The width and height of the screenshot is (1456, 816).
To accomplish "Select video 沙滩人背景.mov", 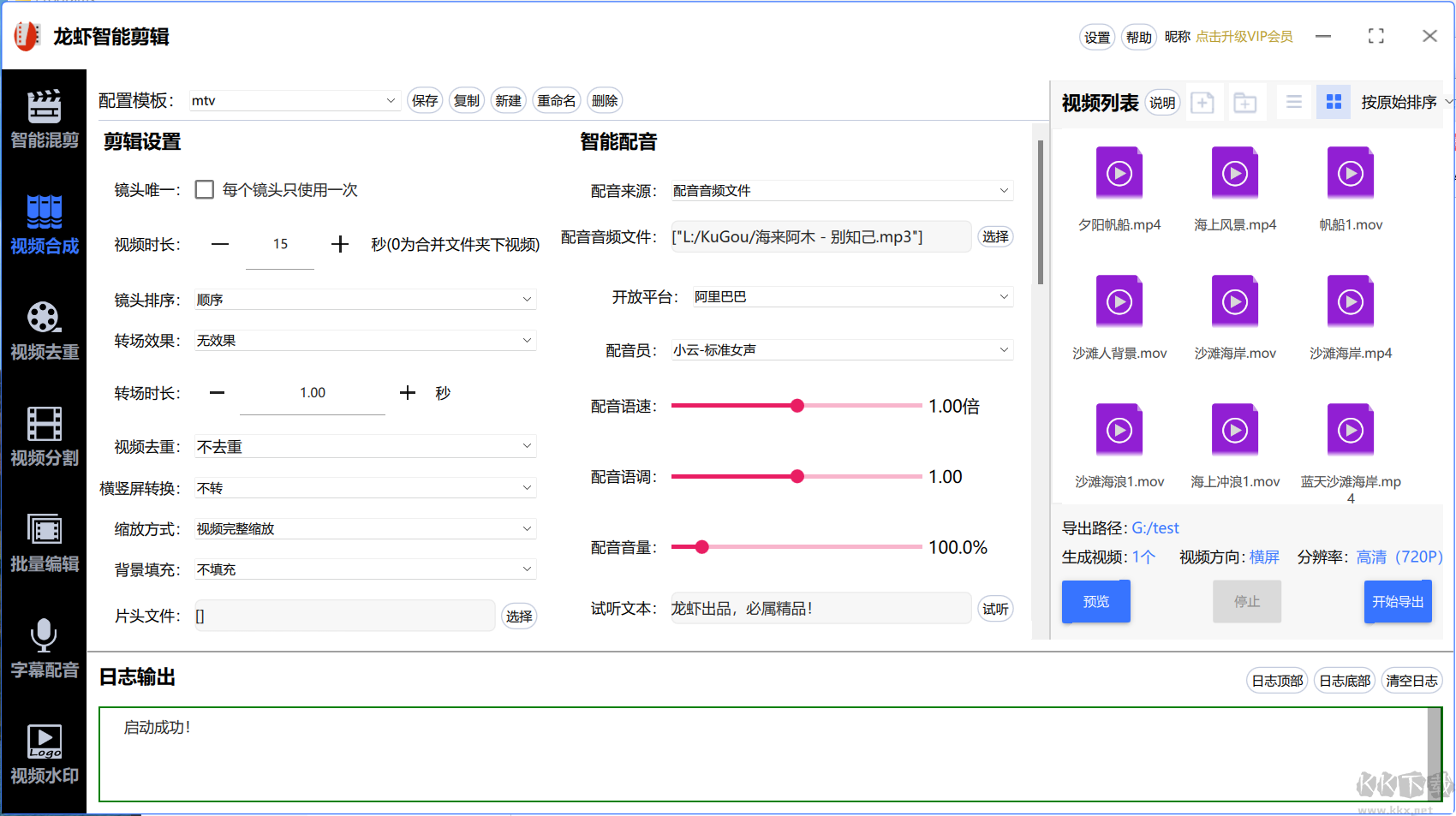I will 1119,318.
